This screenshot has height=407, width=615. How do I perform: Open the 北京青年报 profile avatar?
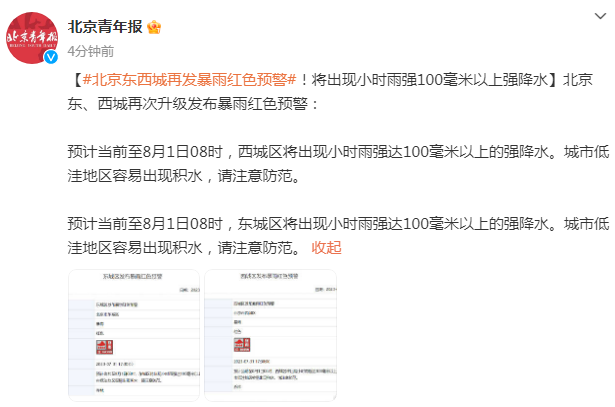(x=33, y=37)
